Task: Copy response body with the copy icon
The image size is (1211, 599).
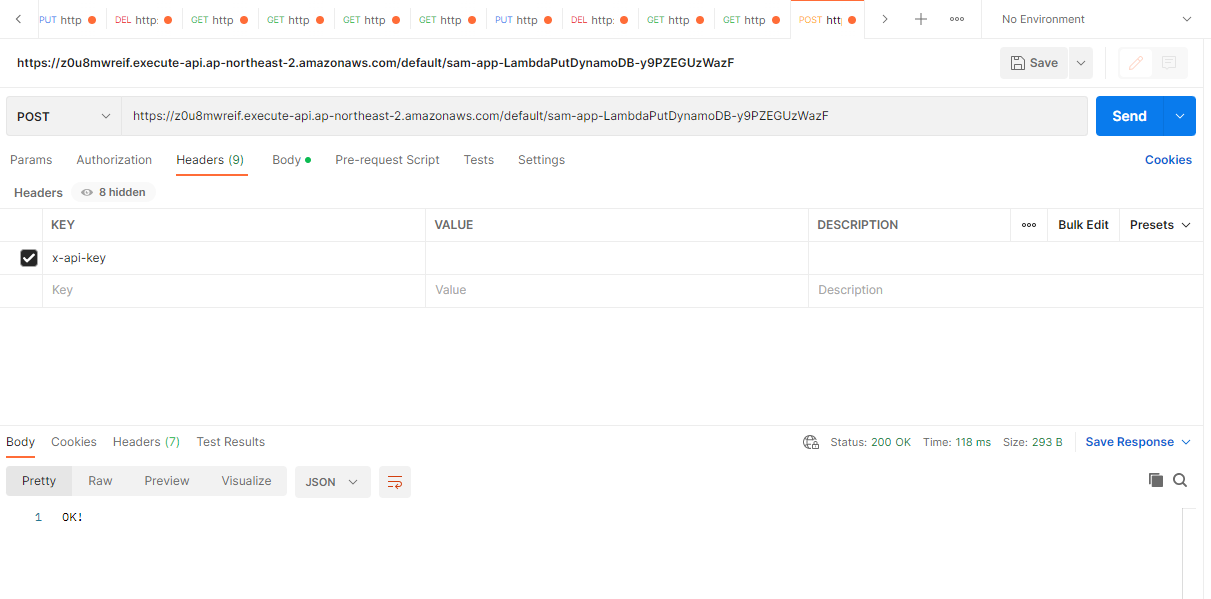Action: pyautogui.click(x=1156, y=480)
